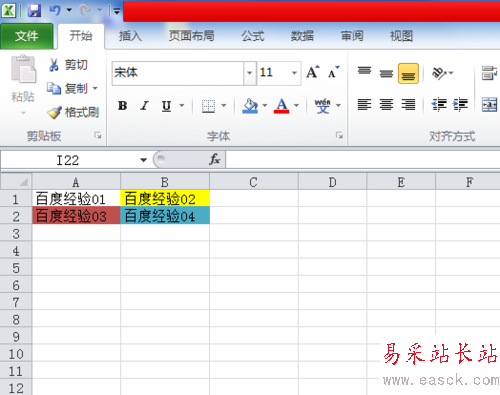Click the merge and center icon

[489, 105]
